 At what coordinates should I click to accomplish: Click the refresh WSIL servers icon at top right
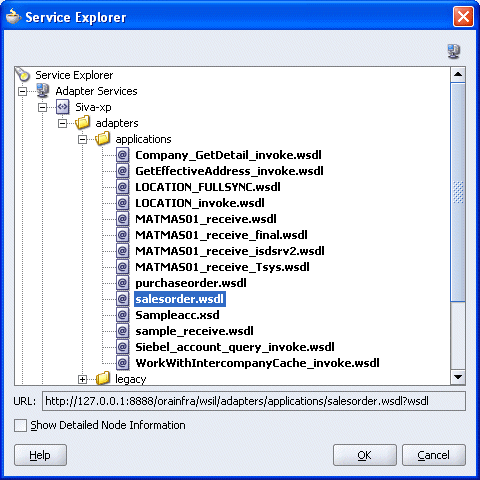pyautogui.click(x=453, y=51)
